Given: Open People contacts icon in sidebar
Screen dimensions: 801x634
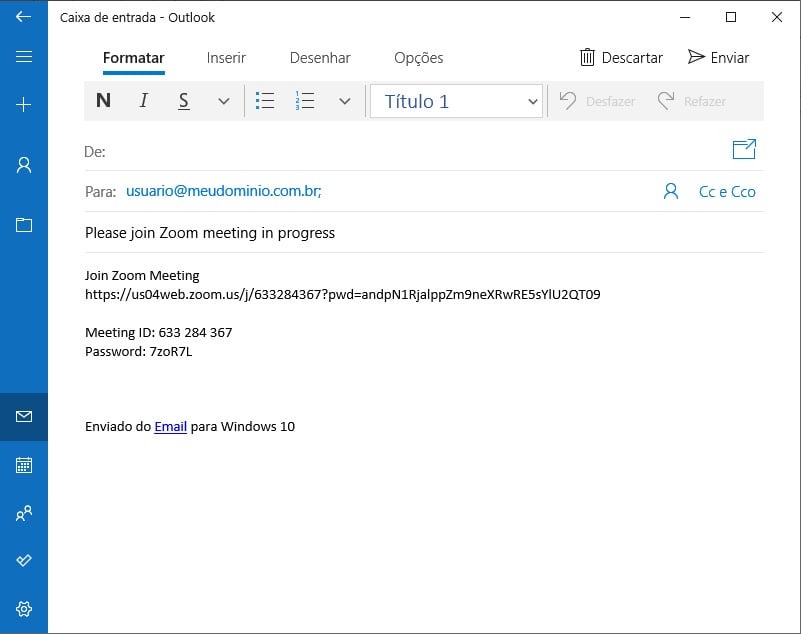Looking at the screenshot, I should pyautogui.click(x=23, y=513).
